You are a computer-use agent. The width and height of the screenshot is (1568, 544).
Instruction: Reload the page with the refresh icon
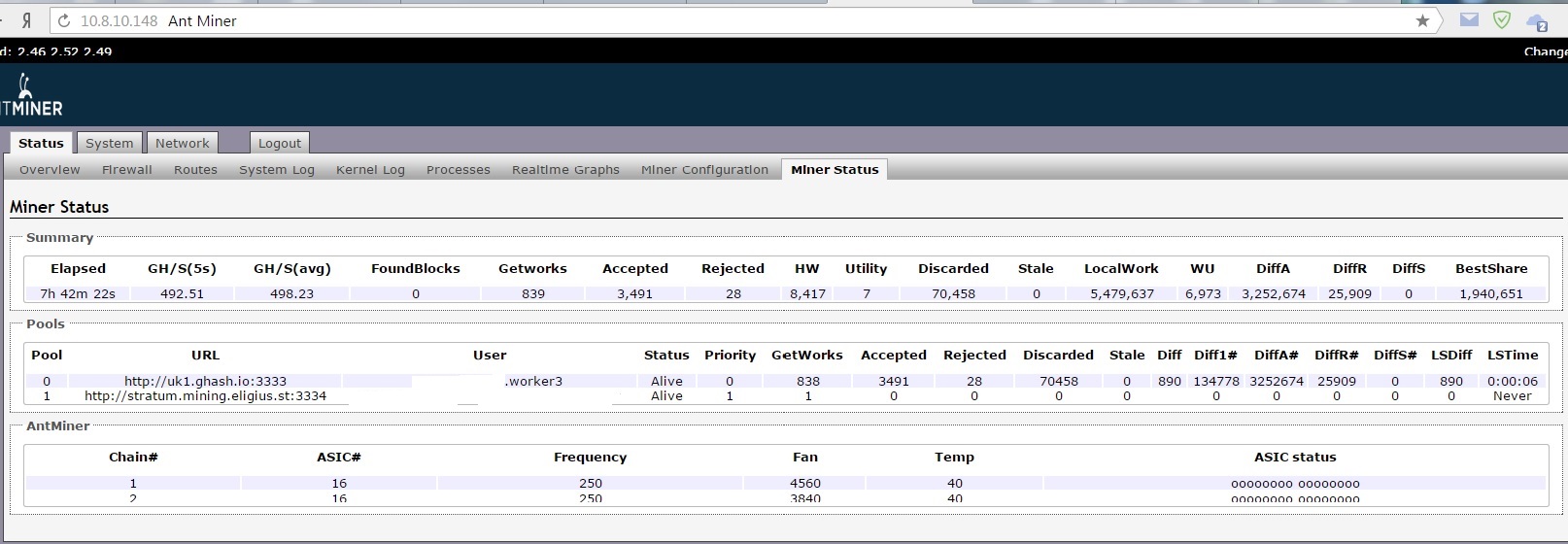(64, 20)
